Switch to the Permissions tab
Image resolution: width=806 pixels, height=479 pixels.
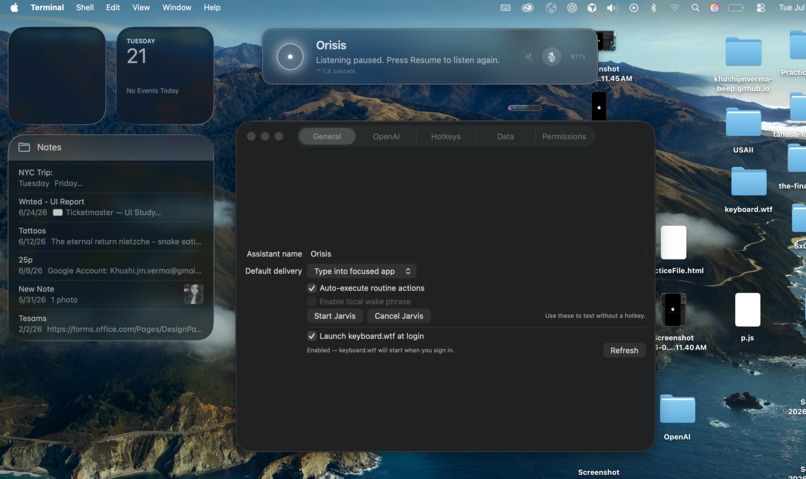coord(564,136)
